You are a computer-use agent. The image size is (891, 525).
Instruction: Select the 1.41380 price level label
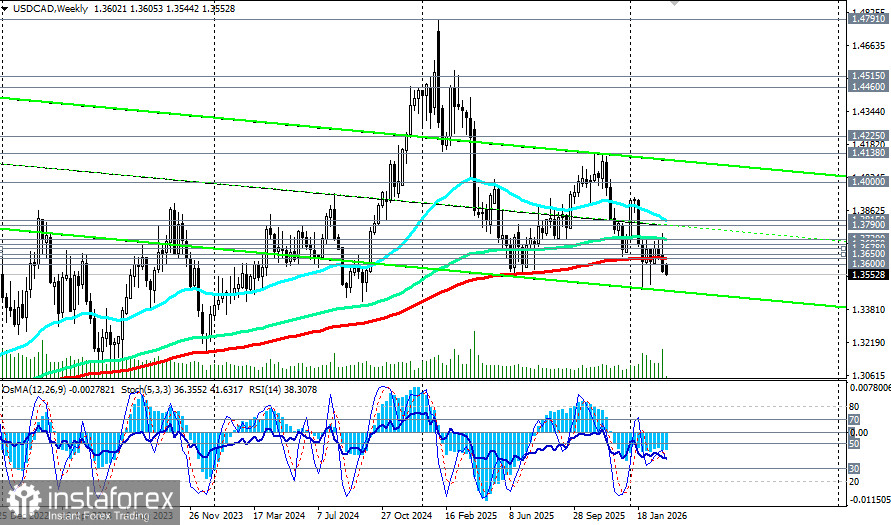coord(868,153)
